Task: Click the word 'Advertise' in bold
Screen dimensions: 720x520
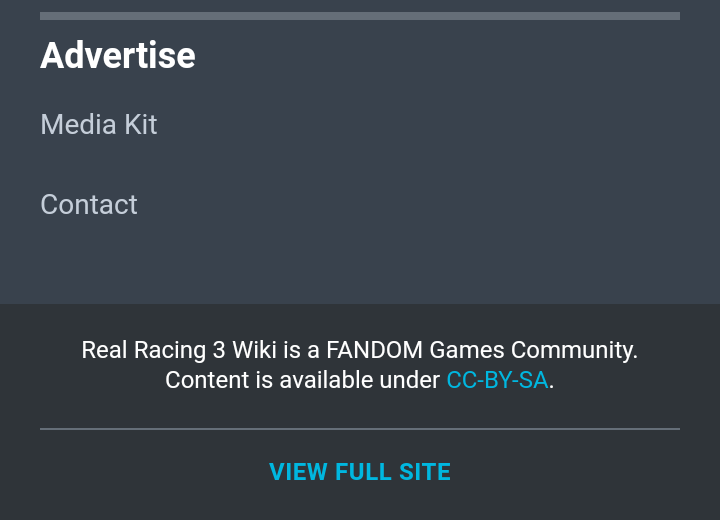Action: tap(118, 56)
